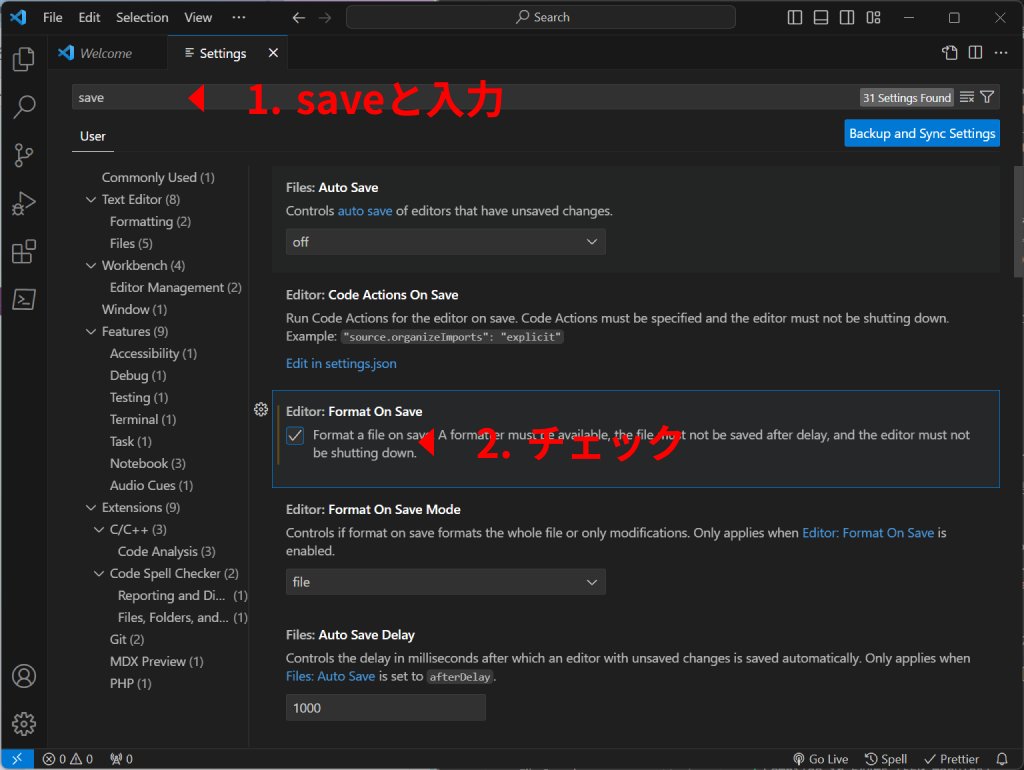
Task: Collapse the Features tree section
Action: coord(91,331)
